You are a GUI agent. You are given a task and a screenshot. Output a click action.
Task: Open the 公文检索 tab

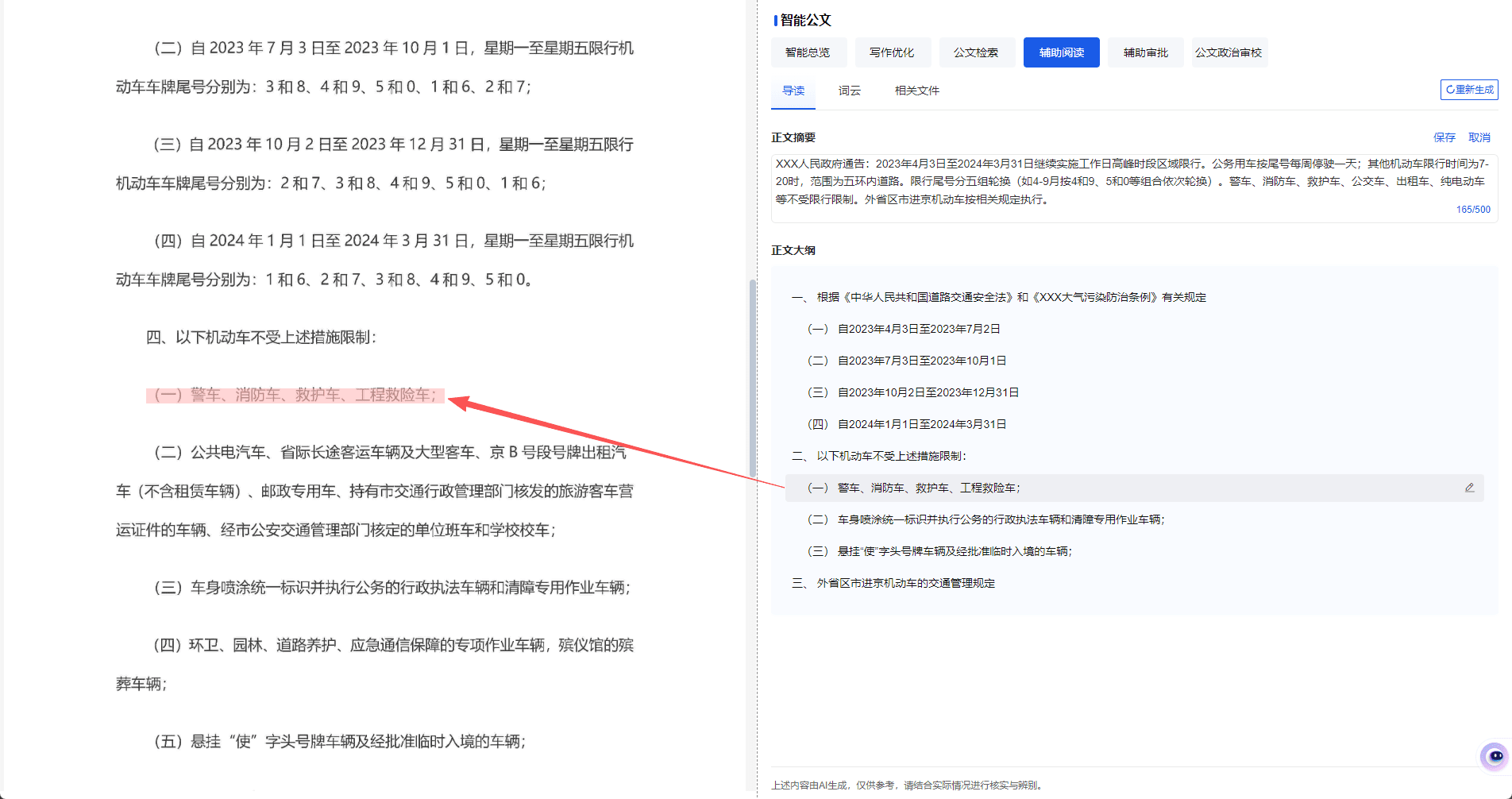[977, 52]
